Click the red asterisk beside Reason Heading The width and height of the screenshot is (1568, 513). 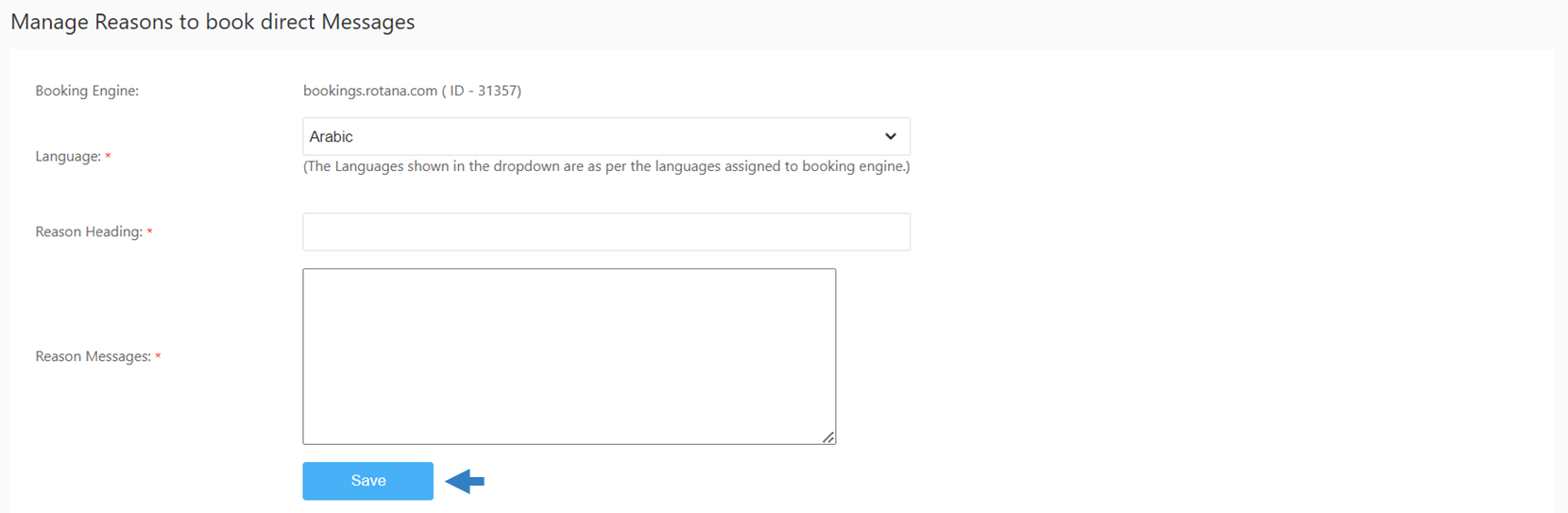point(149,231)
